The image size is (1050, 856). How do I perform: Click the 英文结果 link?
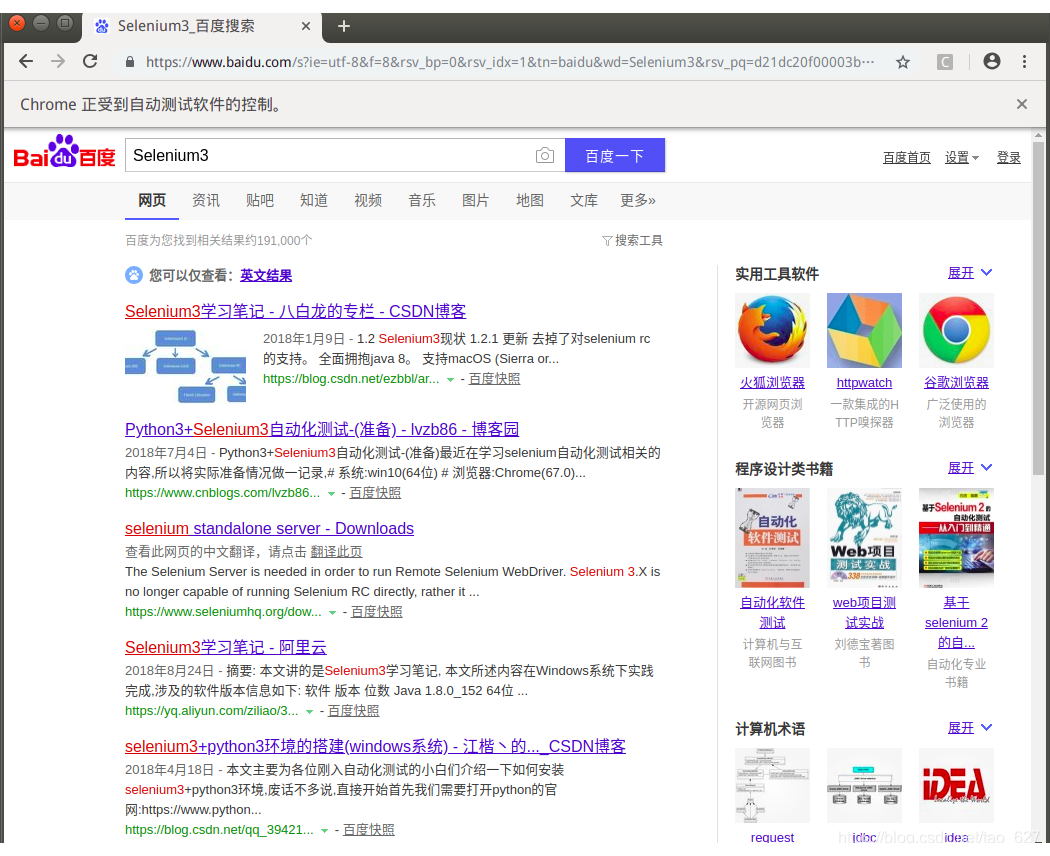[266, 275]
